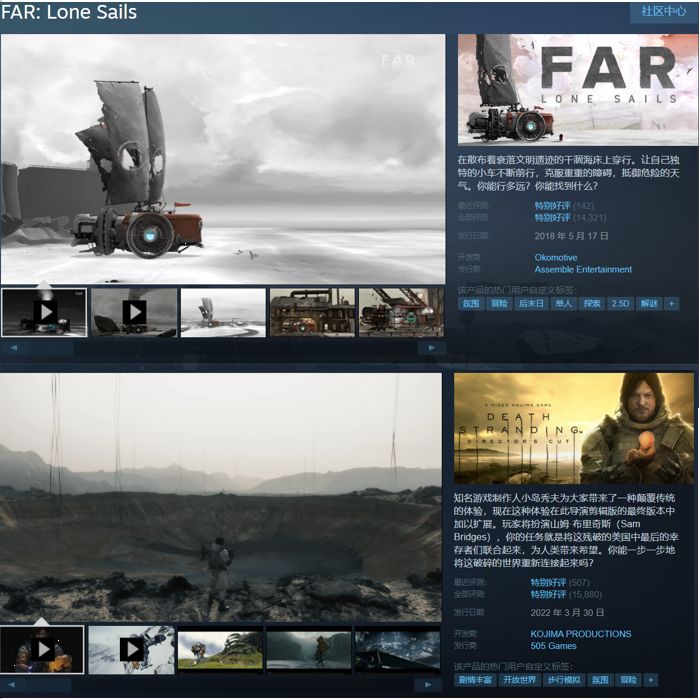The height and width of the screenshot is (699, 700).
Task: Select Death Stranding dark night scene thumbnail
Action: click(398, 649)
